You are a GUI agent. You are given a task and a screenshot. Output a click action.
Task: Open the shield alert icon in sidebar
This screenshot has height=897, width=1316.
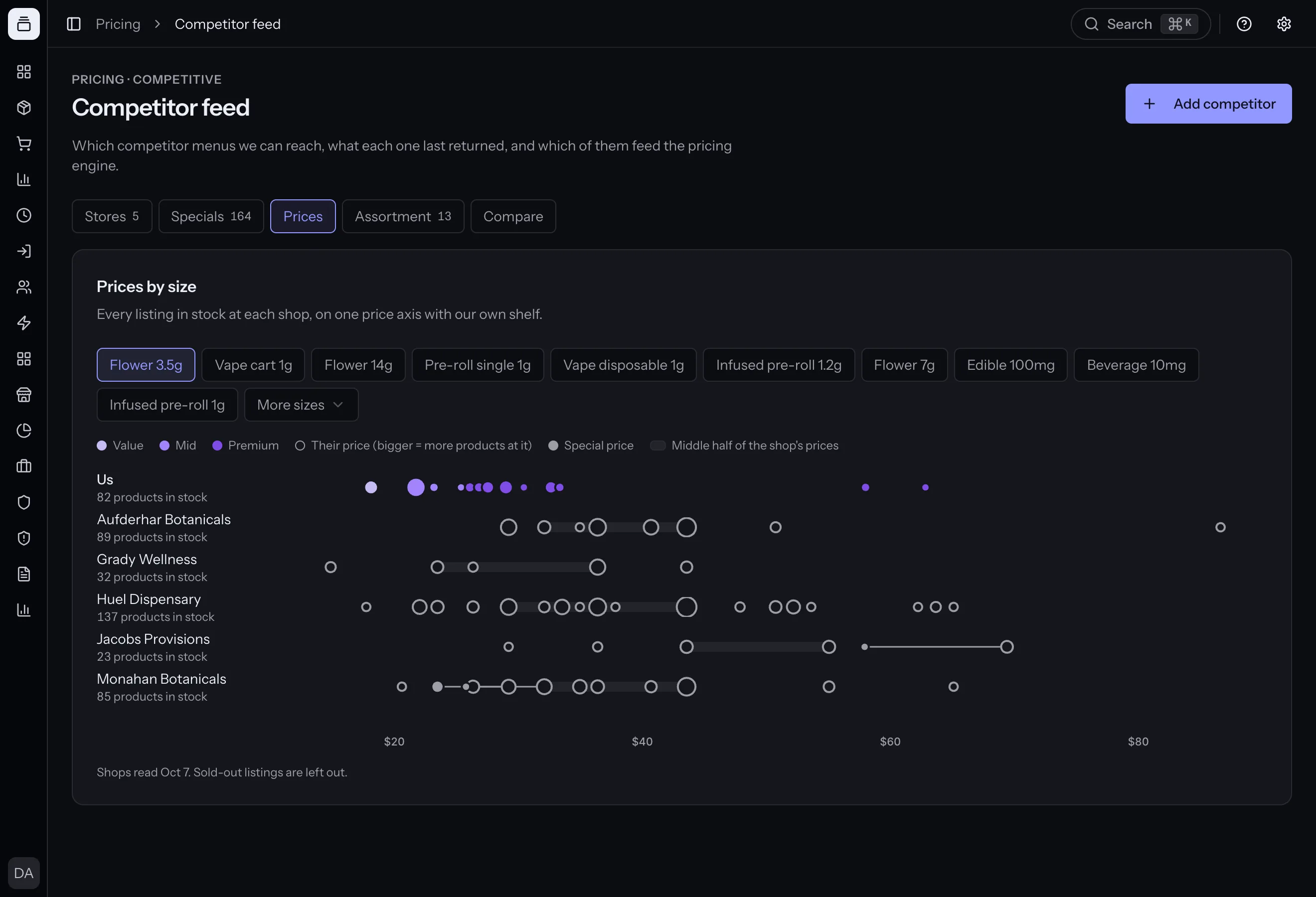click(24, 538)
